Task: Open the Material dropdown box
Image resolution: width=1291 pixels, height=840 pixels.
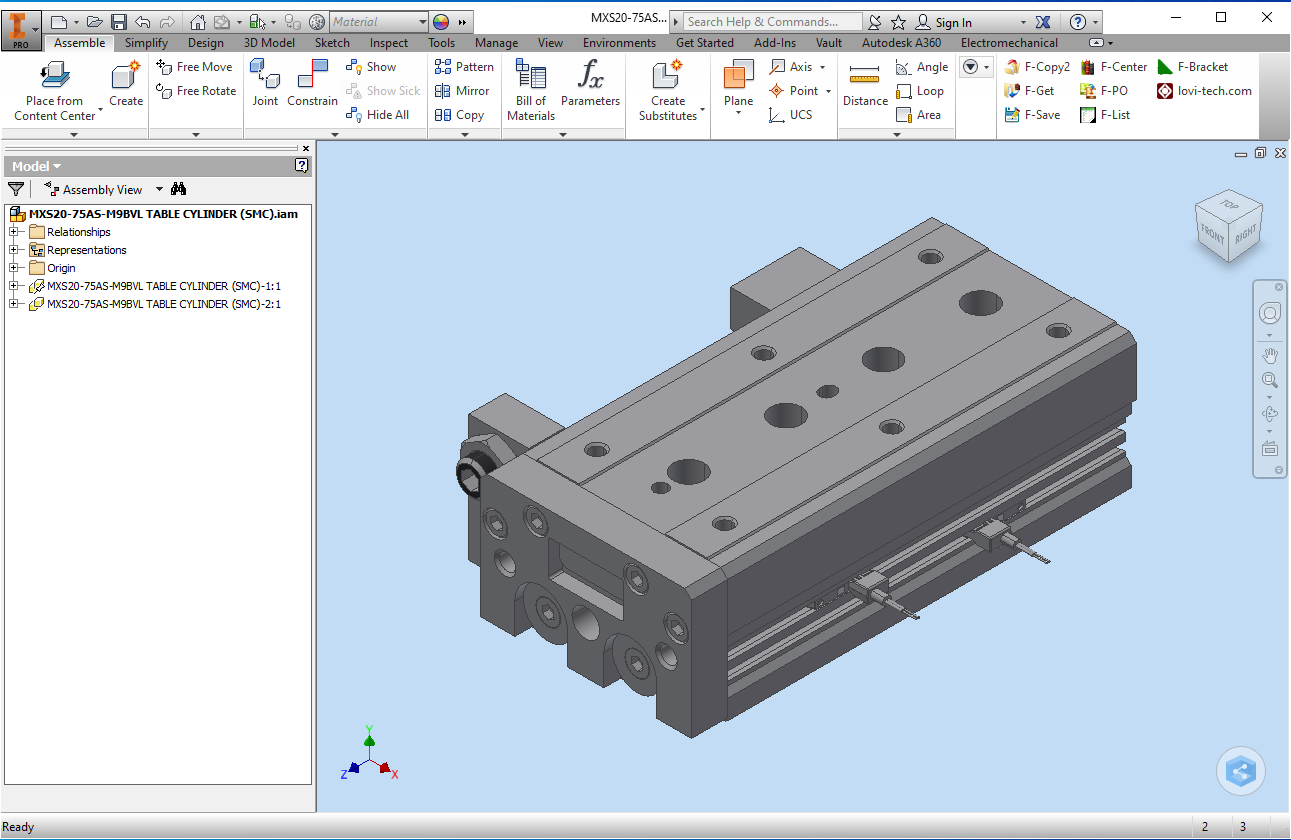Action: coord(378,22)
